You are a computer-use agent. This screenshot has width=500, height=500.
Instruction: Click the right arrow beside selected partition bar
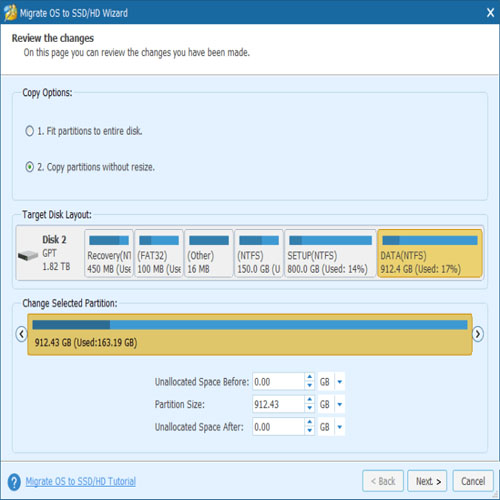click(x=478, y=334)
